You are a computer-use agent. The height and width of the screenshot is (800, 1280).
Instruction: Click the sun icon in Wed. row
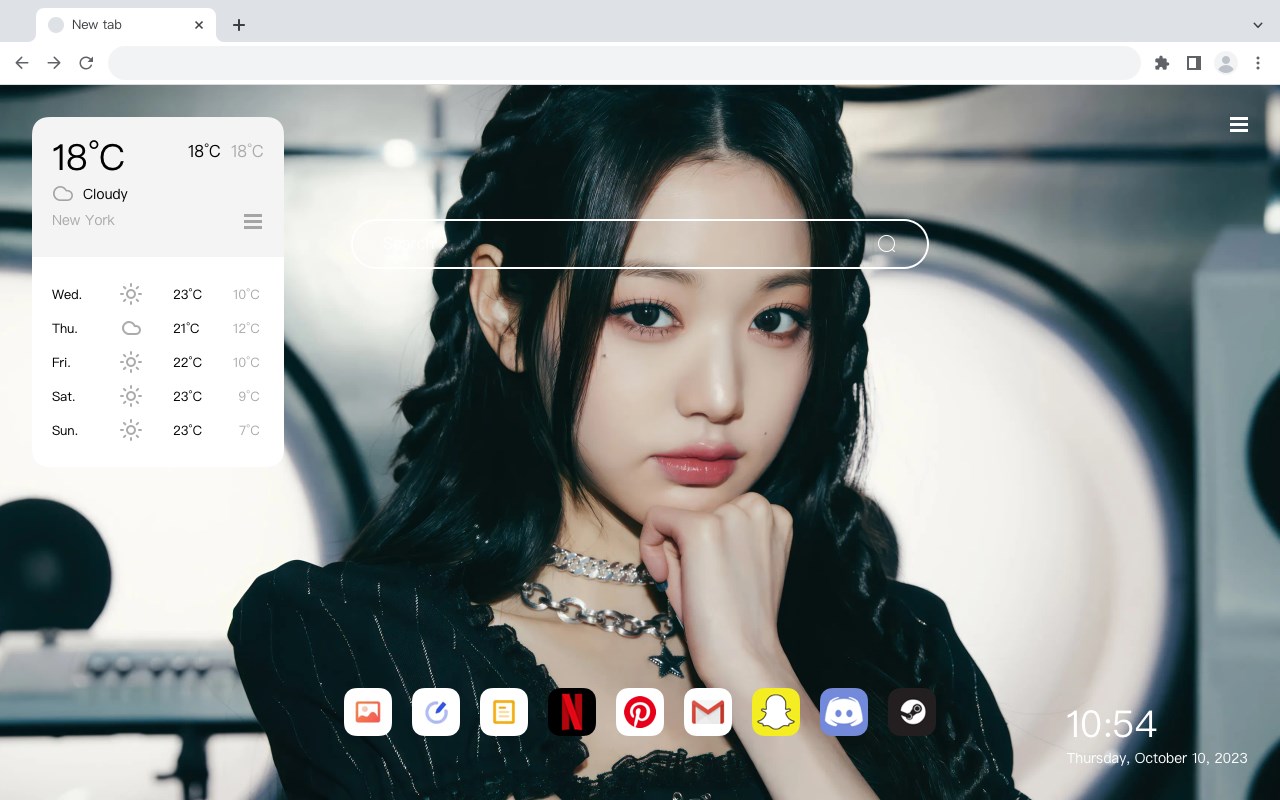[x=131, y=294]
